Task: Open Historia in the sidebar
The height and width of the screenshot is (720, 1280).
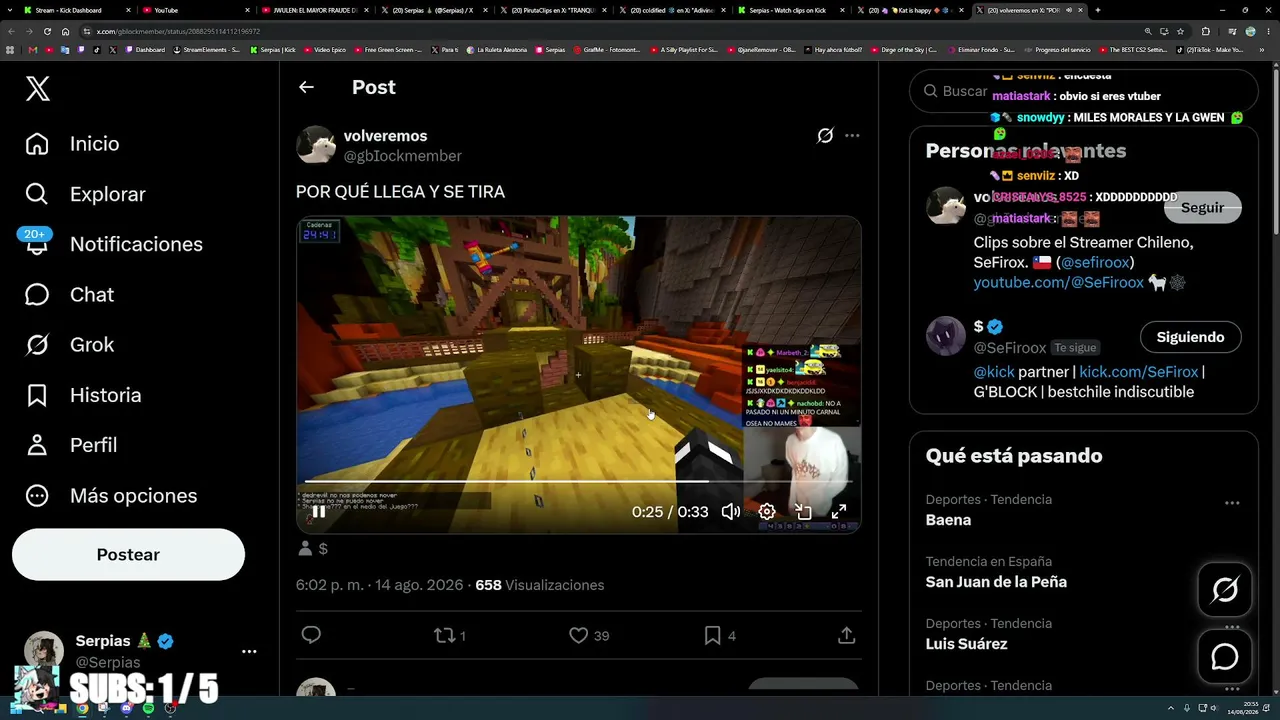Action: point(83,395)
